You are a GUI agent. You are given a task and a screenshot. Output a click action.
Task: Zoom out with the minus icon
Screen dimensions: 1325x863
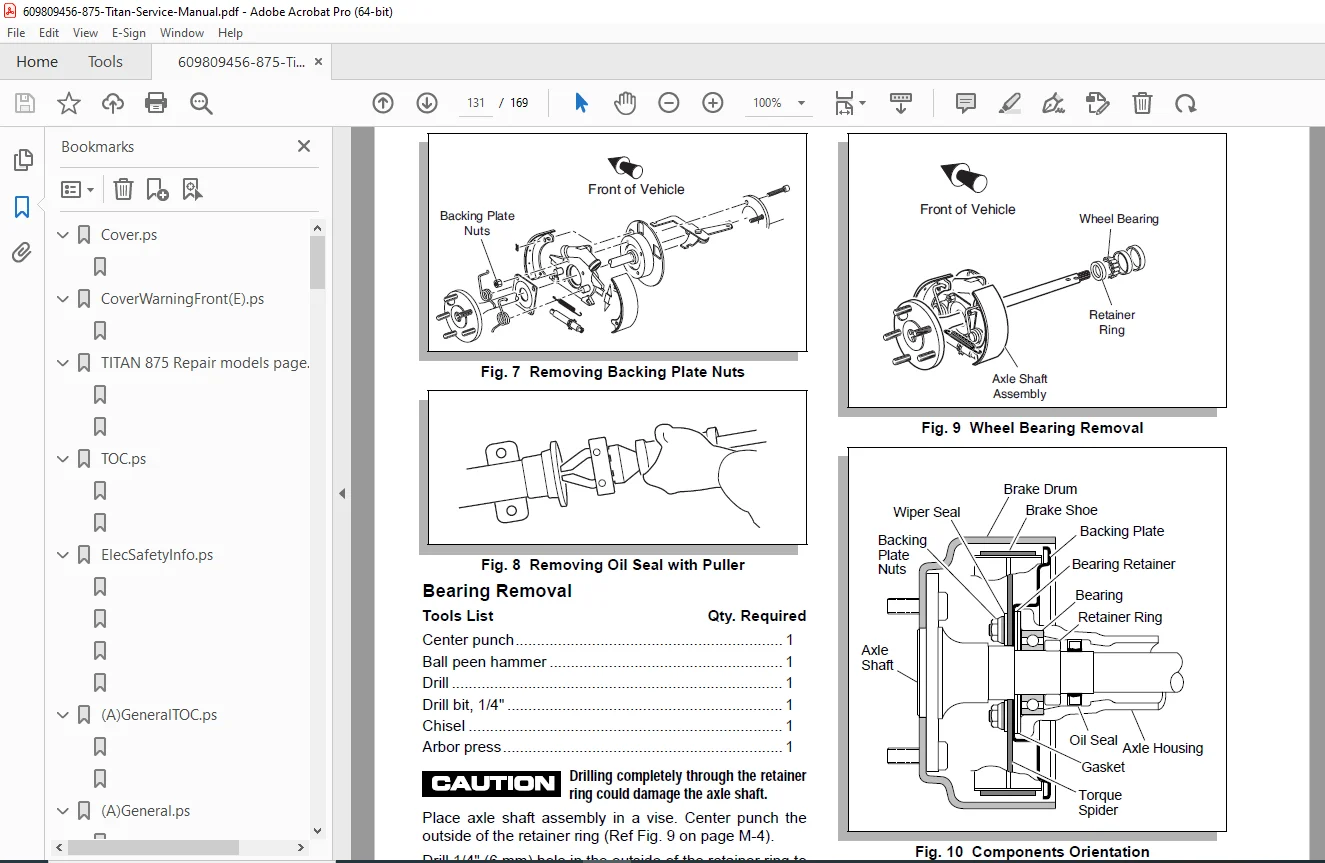click(669, 103)
